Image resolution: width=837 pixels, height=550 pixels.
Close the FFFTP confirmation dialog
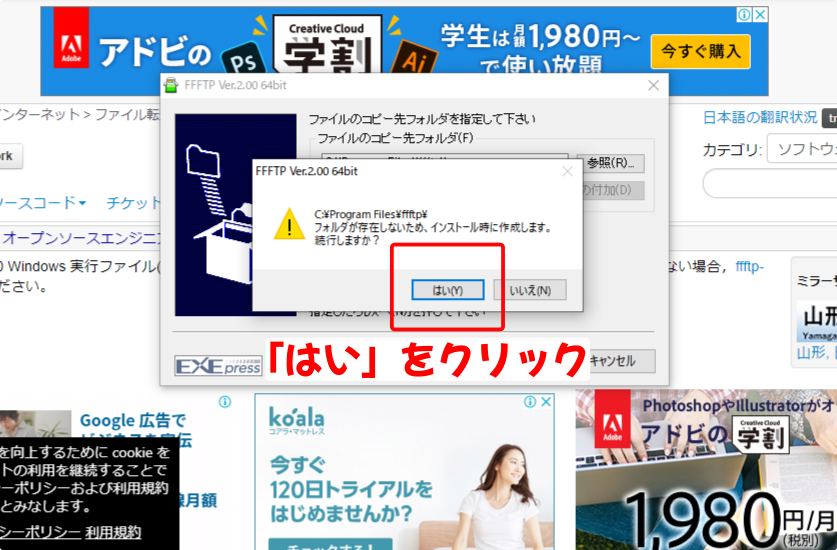click(567, 171)
